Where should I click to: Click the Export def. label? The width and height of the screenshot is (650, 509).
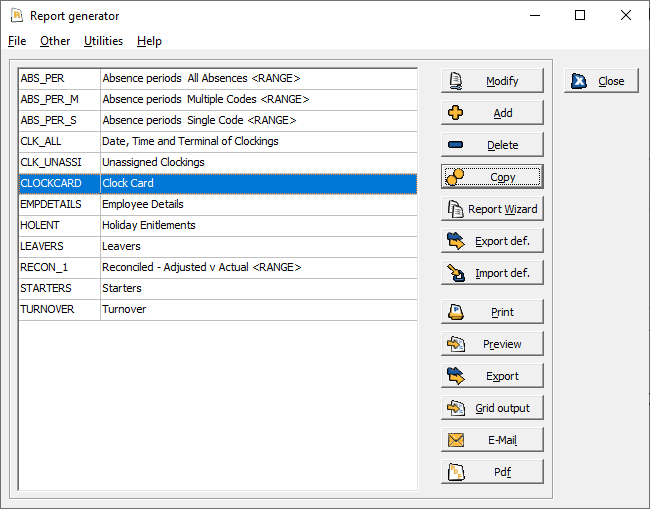point(502,241)
